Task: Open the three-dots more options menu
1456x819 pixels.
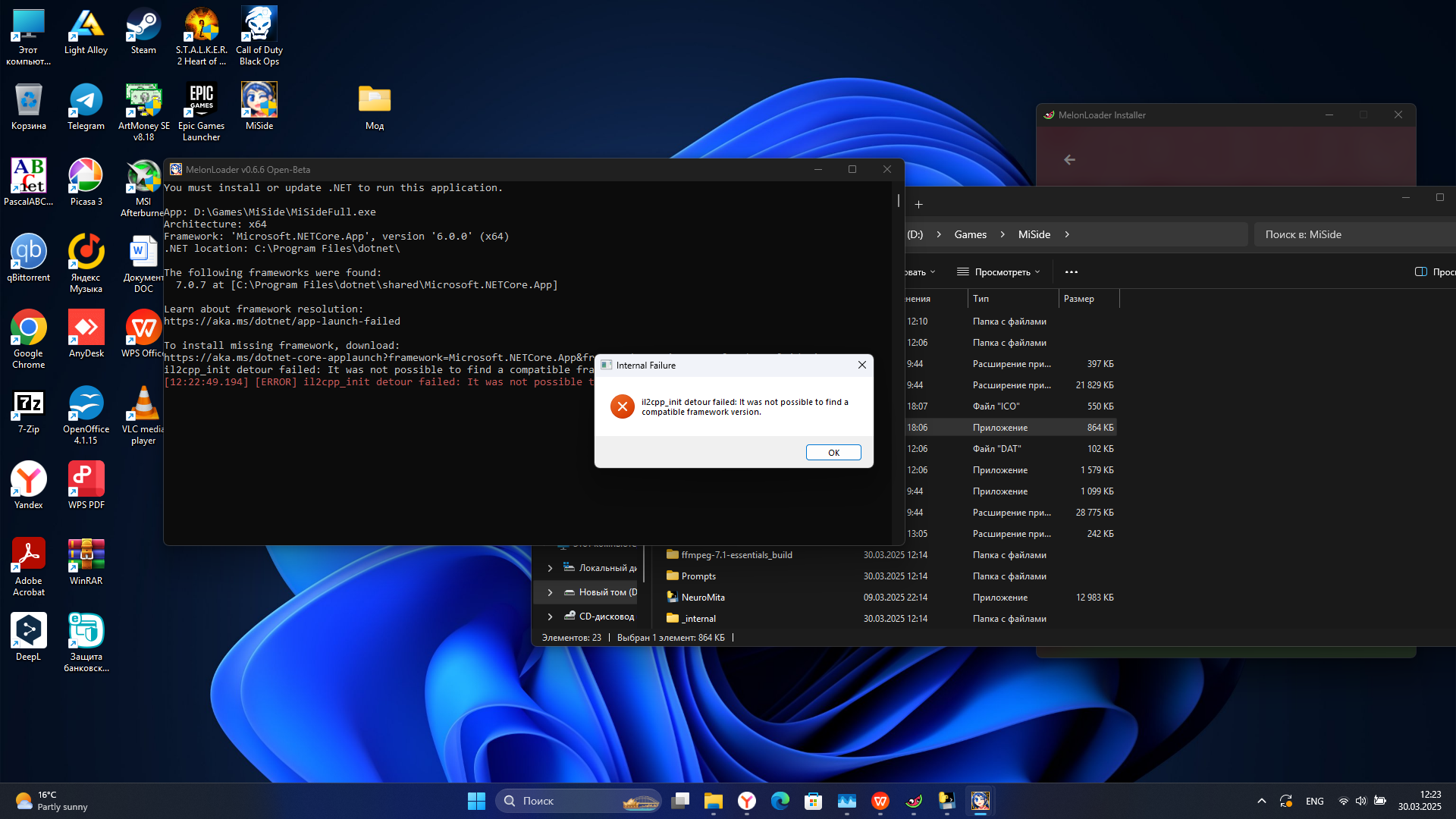Action: pos(1071,272)
